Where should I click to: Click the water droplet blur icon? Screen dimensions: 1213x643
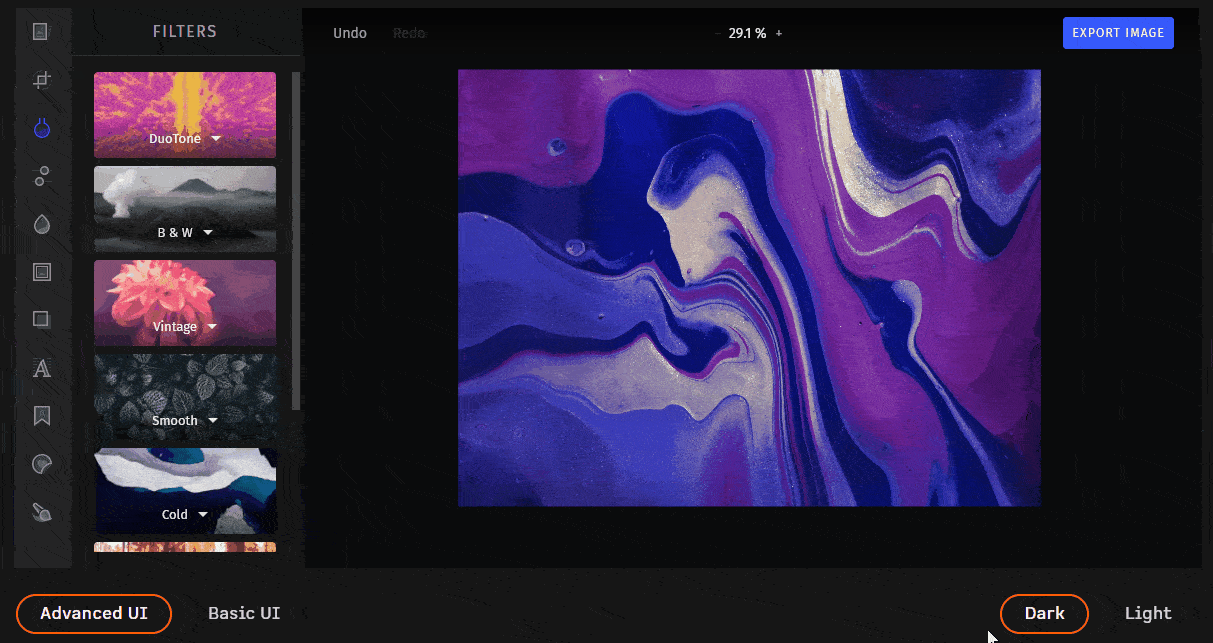42,224
